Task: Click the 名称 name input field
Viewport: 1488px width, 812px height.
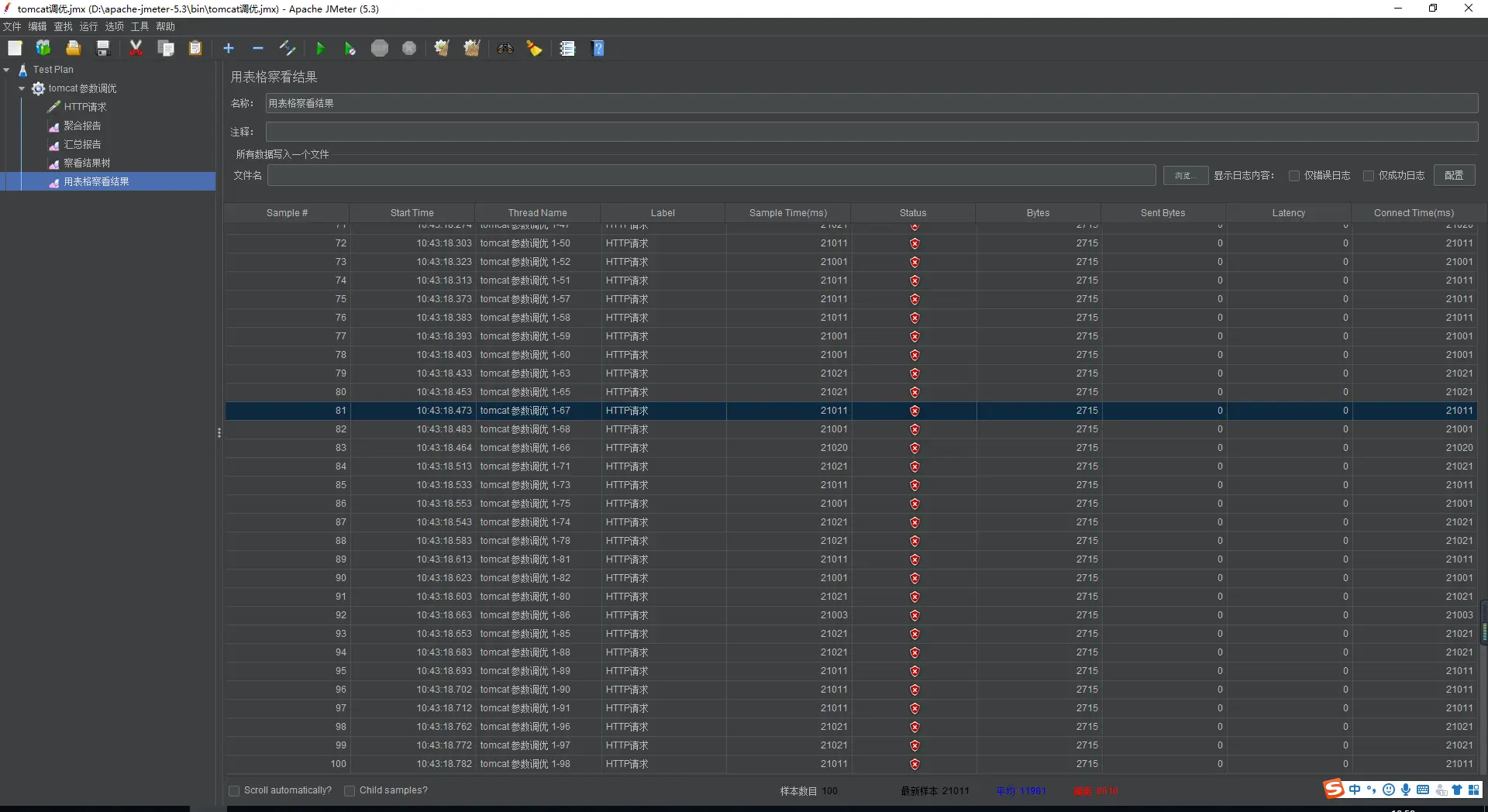Action: [872, 103]
